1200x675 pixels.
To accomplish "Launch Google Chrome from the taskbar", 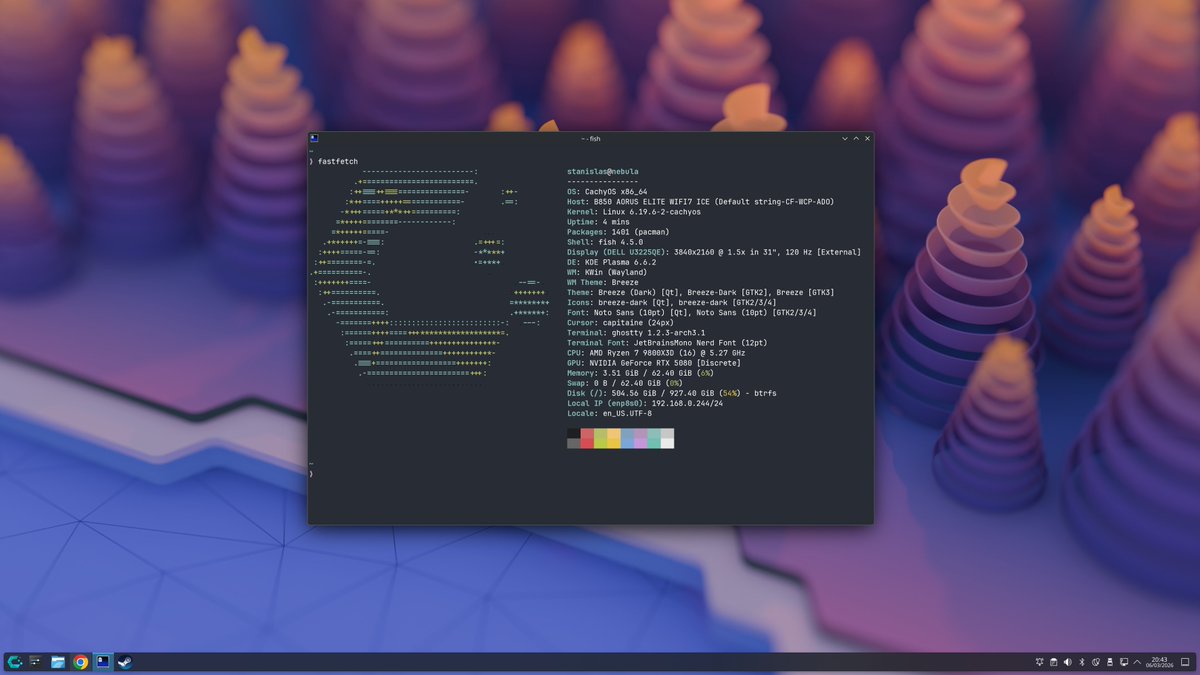I will coord(81,662).
